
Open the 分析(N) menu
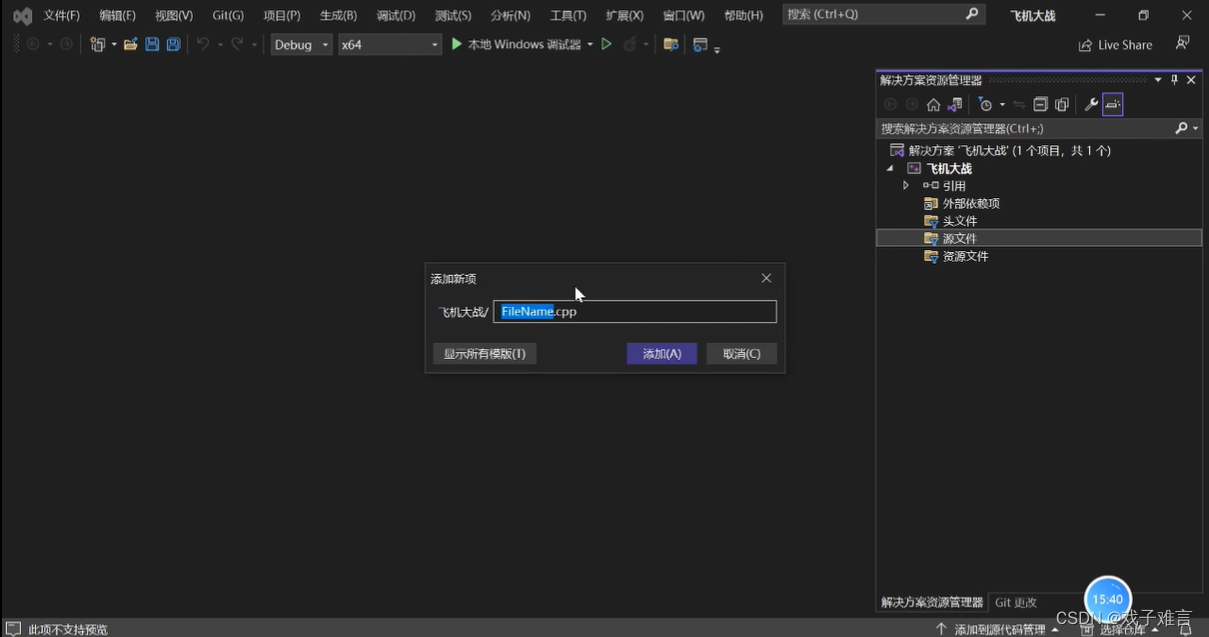click(510, 16)
